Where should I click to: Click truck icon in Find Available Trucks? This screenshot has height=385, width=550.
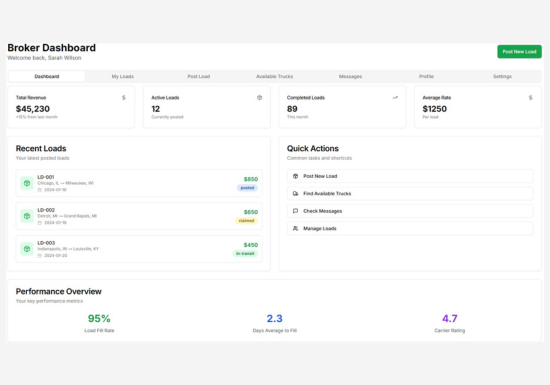click(295, 194)
